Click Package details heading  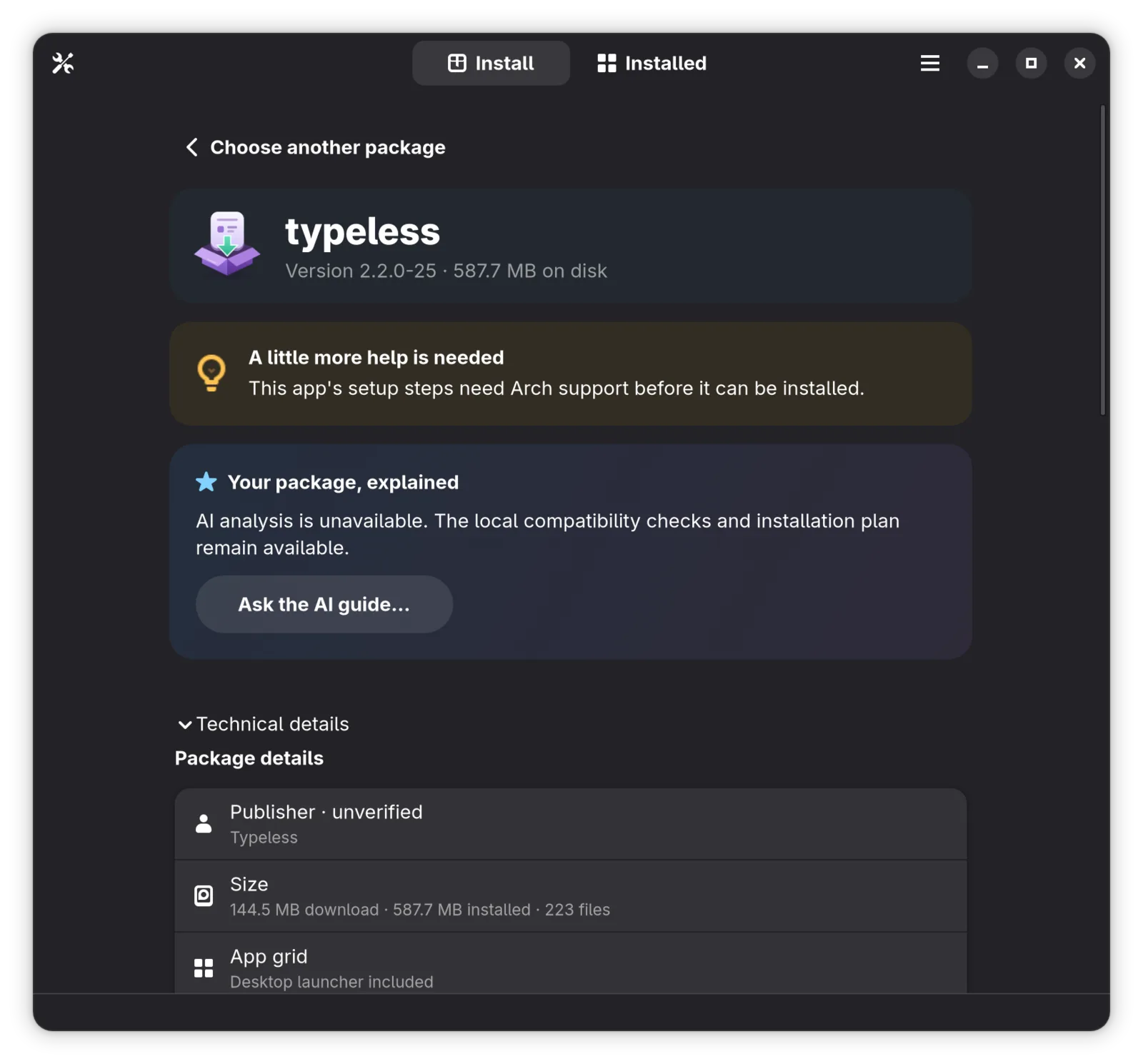(x=249, y=758)
